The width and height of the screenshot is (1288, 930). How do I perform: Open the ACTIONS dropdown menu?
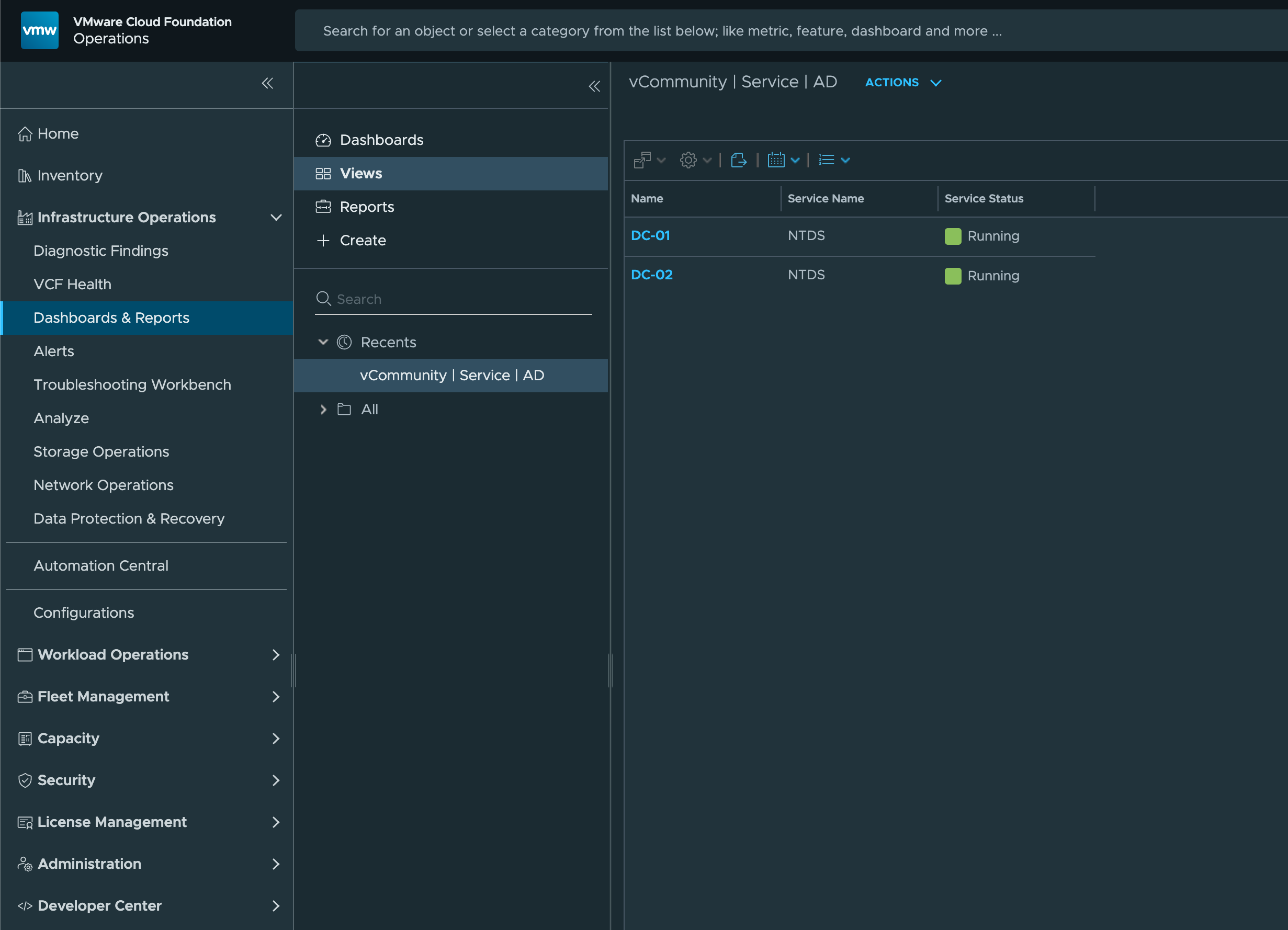(902, 83)
